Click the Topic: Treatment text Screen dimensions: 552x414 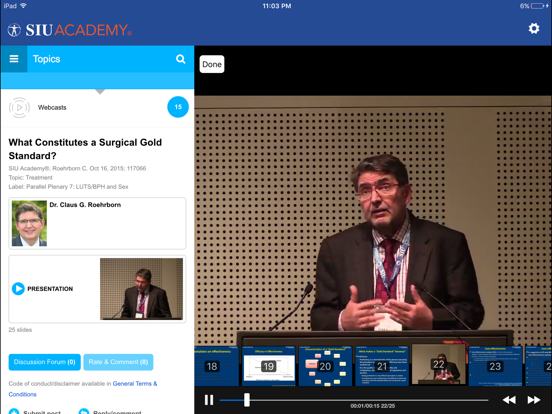(x=31, y=177)
